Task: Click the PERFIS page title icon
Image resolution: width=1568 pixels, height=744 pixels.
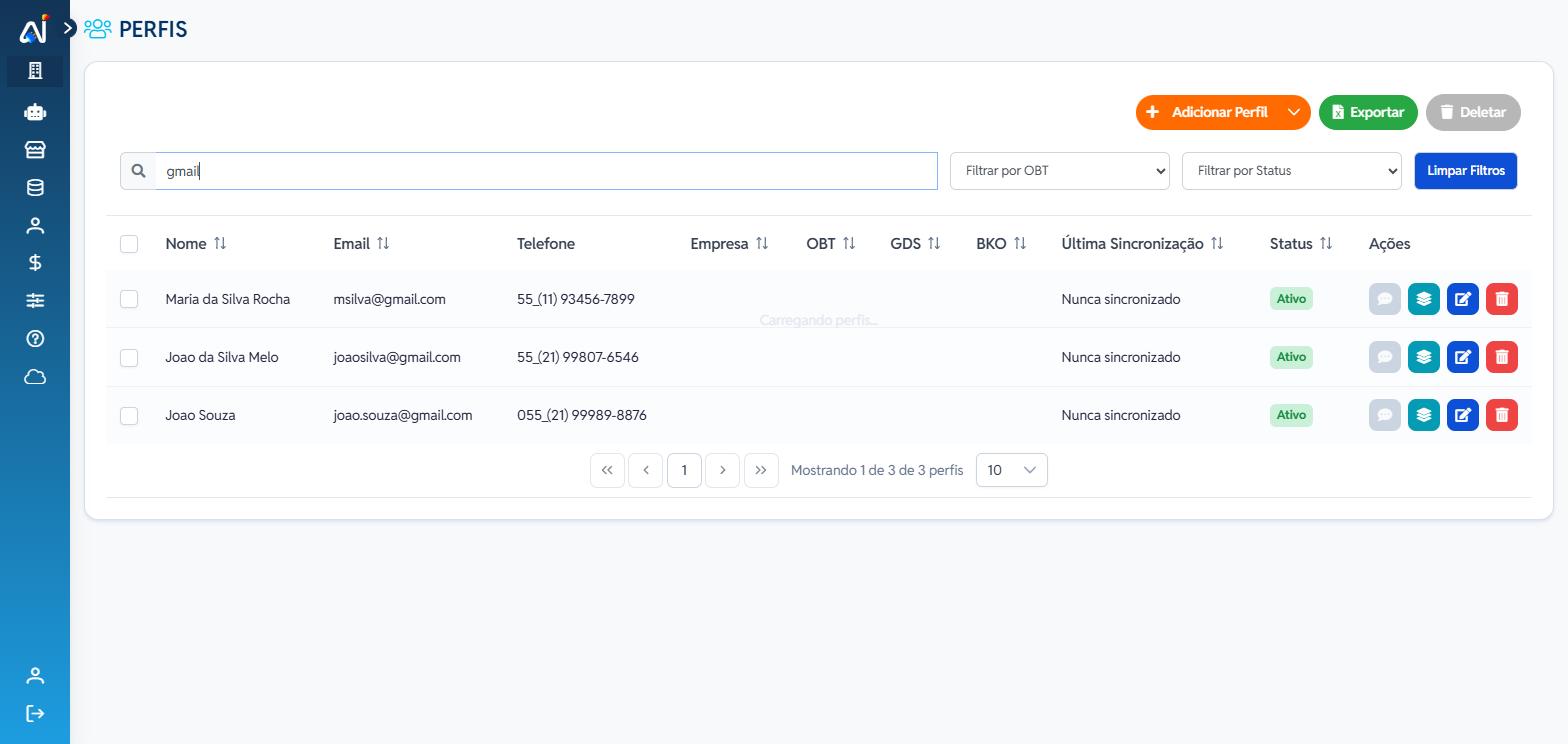Action: point(98,29)
